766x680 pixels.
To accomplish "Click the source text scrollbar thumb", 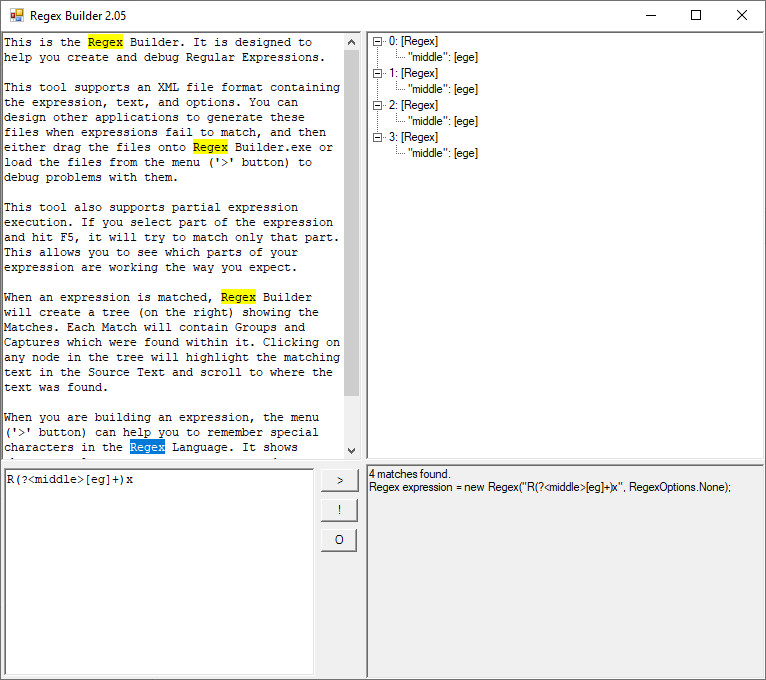I will 351,222.
